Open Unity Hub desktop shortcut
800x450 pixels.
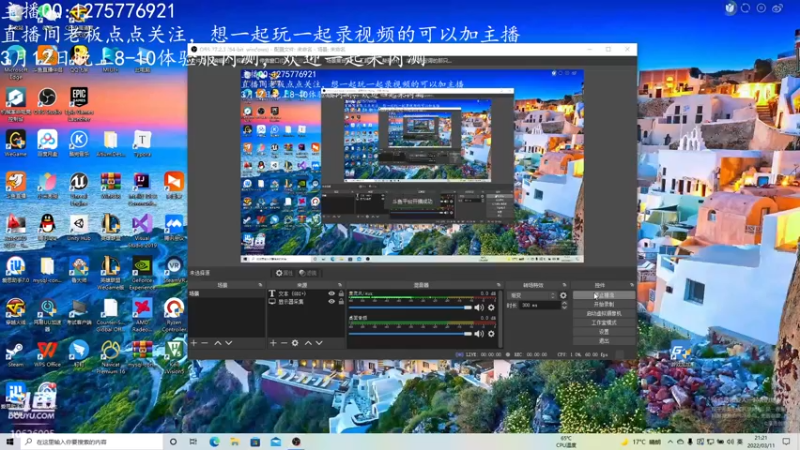[79, 227]
